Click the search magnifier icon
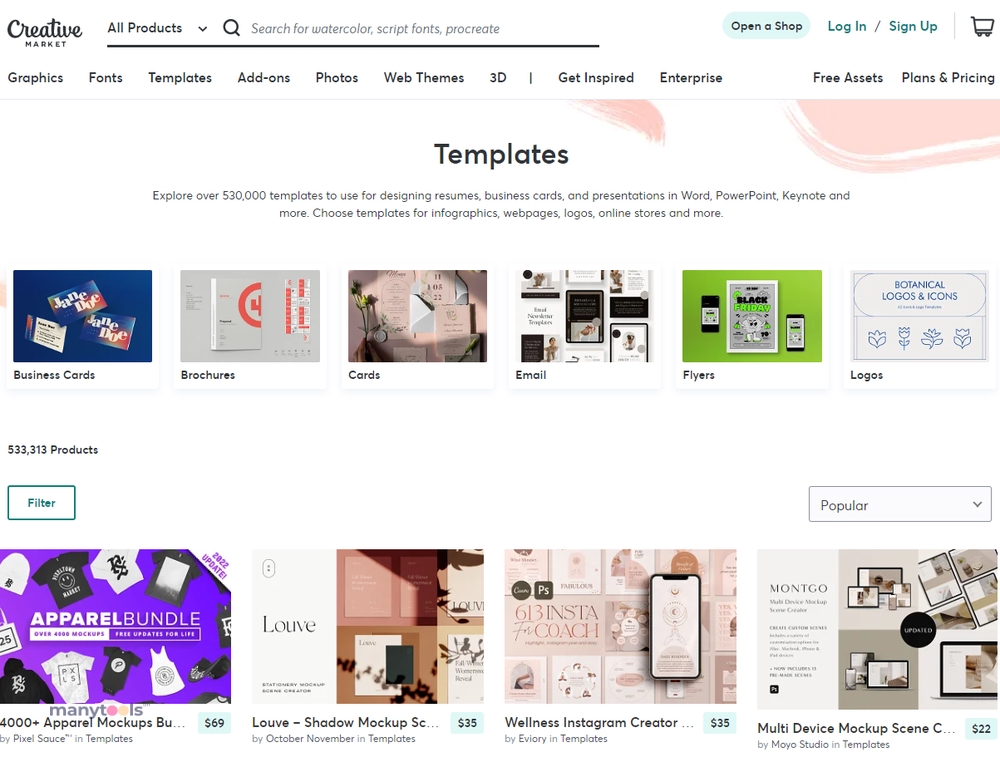This screenshot has height=757, width=1000. pos(232,28)
